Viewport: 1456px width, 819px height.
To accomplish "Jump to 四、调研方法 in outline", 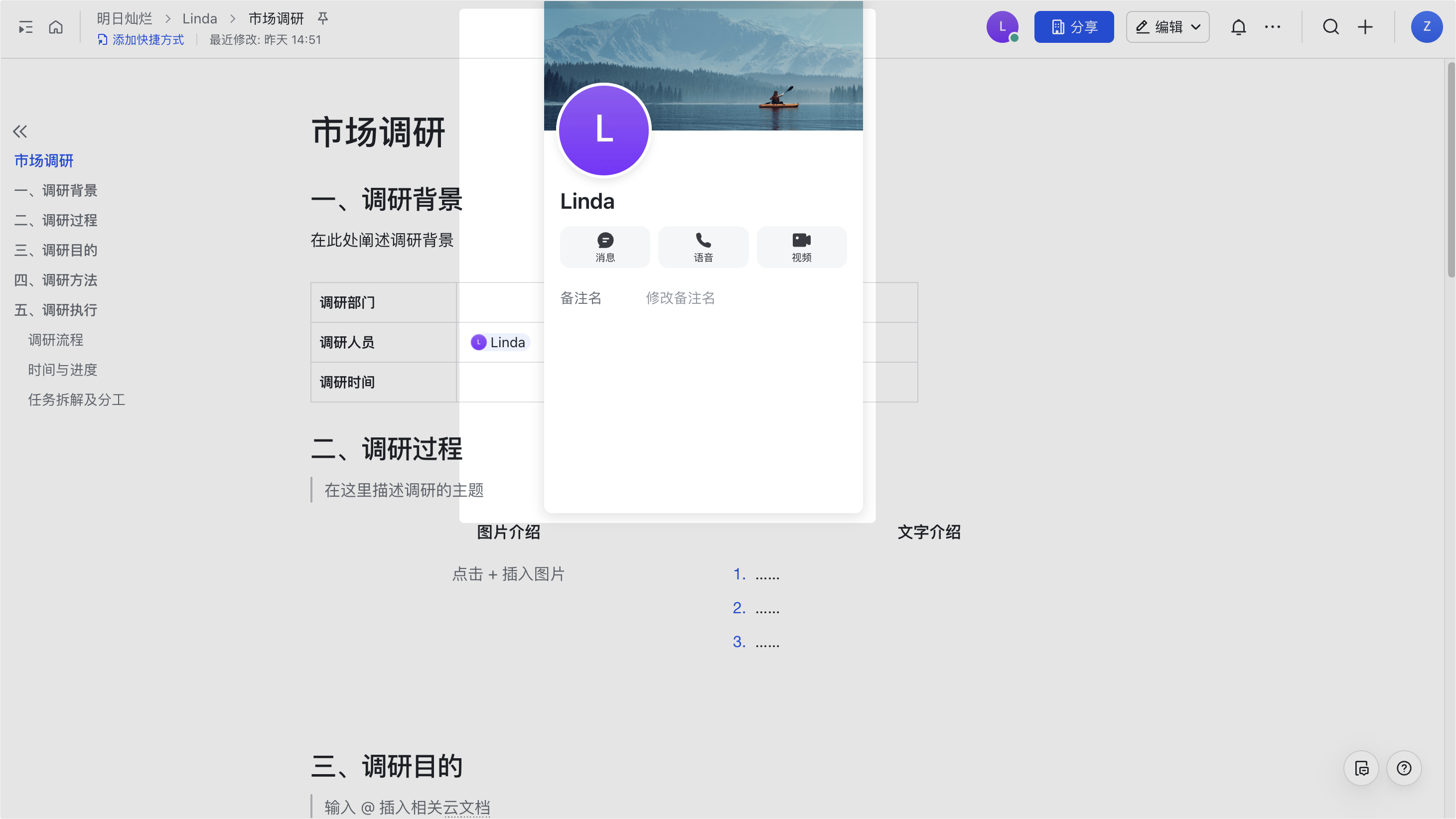I will (56, 280).
